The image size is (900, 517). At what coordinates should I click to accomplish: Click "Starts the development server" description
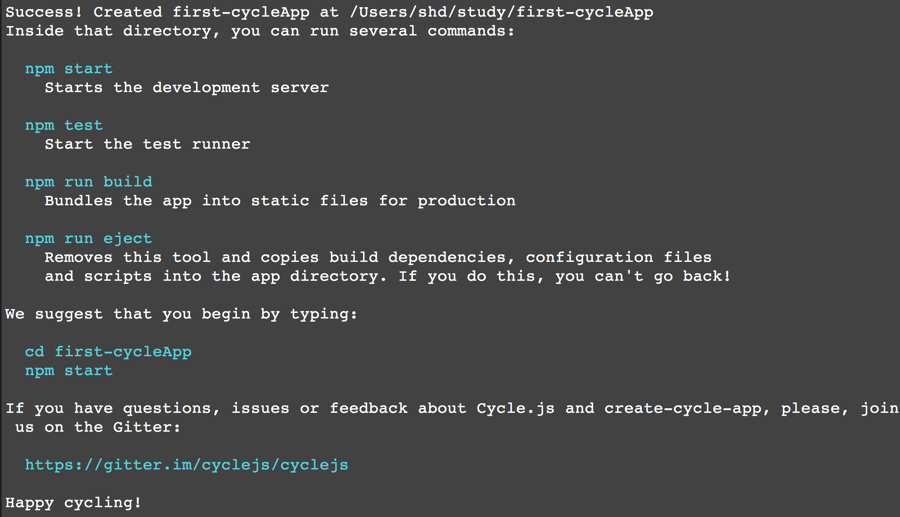click(186, 88)
